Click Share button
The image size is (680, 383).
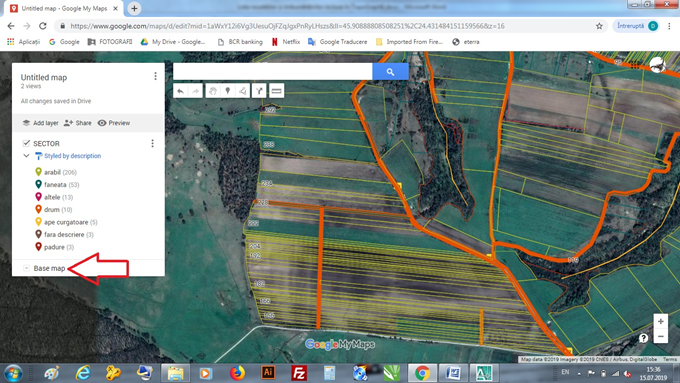coord(78,123)
